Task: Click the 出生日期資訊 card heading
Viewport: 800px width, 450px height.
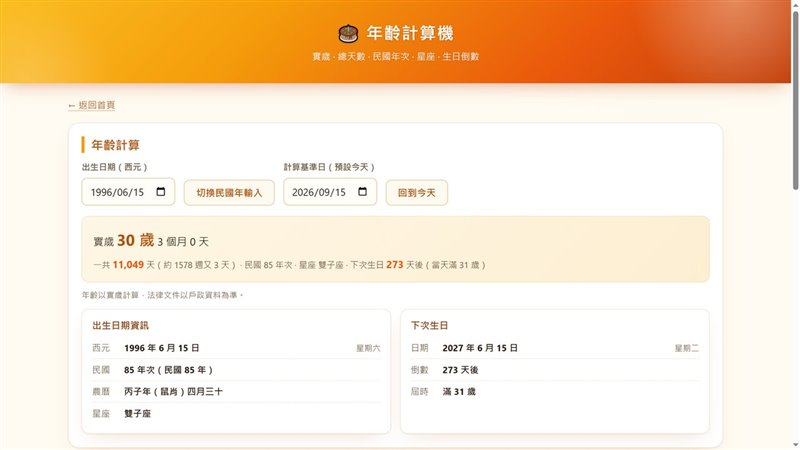Action: click(120, 326)
